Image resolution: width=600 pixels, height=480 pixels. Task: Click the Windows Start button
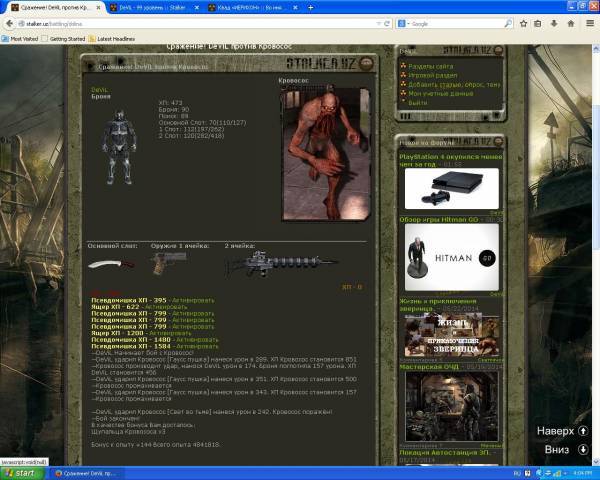tap(20, 472)
